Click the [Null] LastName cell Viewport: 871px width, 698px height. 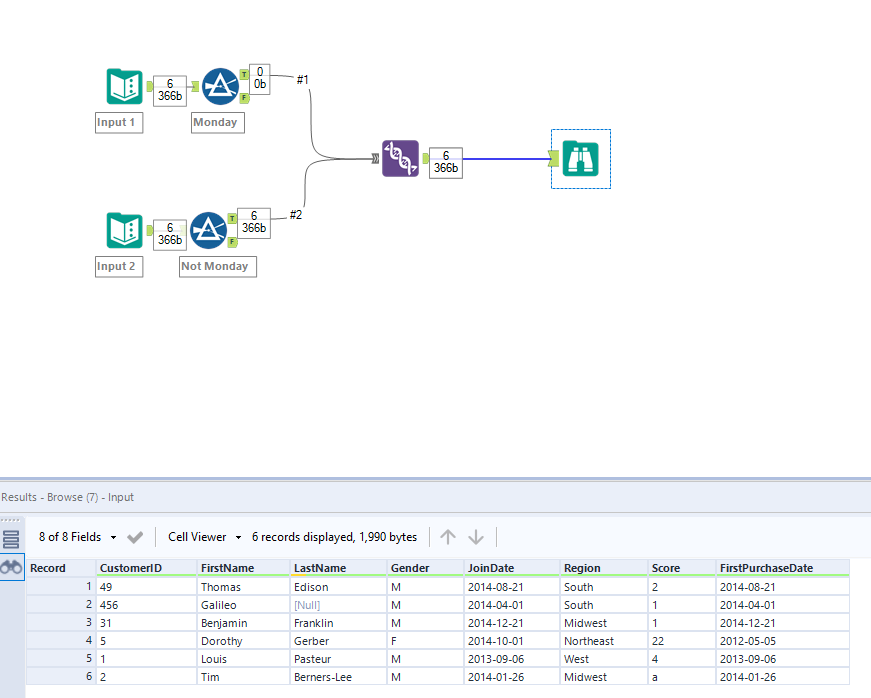(x=338, y=605)
